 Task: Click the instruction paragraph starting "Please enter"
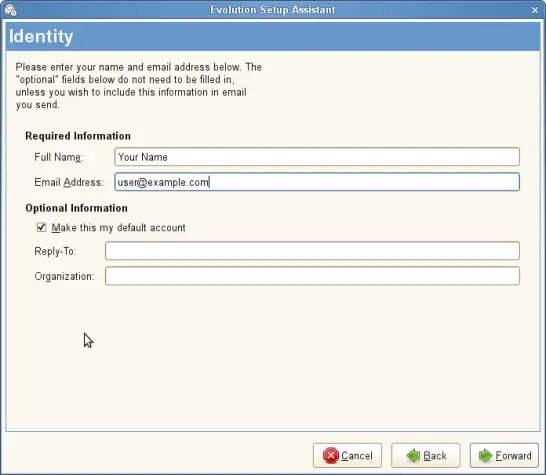pyautogui.click(x=138, y=86)
